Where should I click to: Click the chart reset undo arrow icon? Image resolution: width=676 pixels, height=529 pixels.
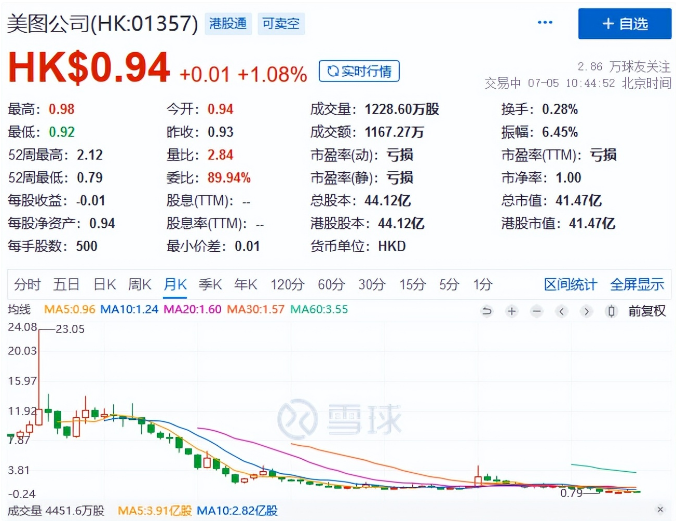[487, 311]
